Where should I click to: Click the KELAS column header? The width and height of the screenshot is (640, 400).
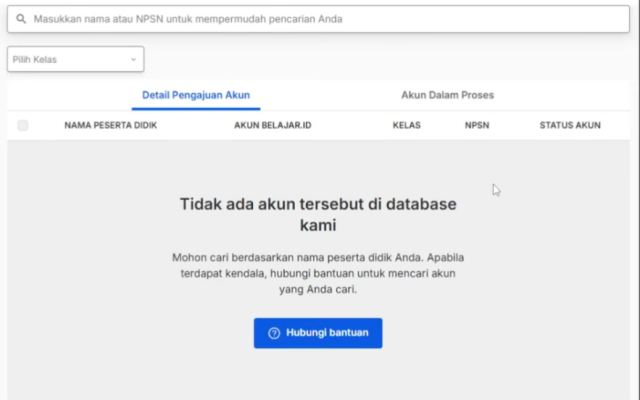pos(407,125)
